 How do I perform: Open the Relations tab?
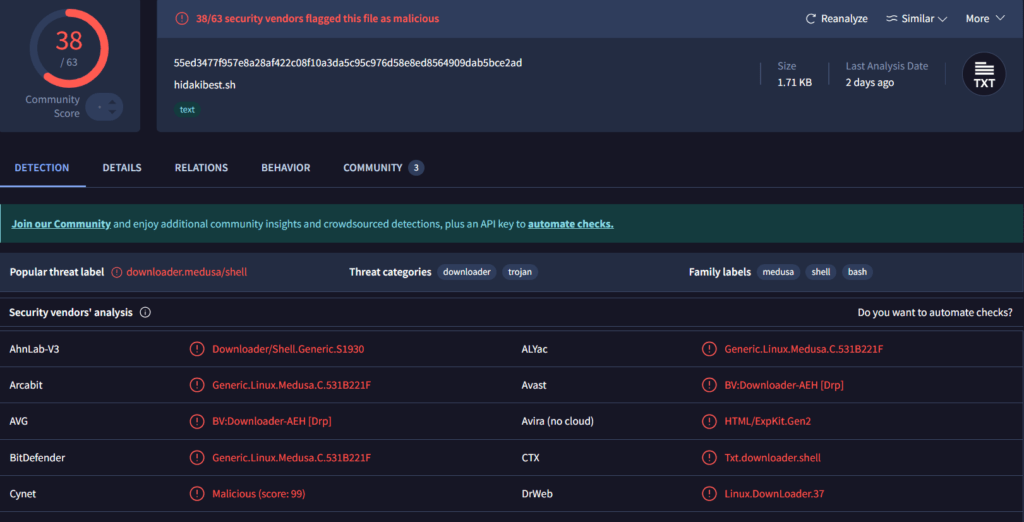201,168
